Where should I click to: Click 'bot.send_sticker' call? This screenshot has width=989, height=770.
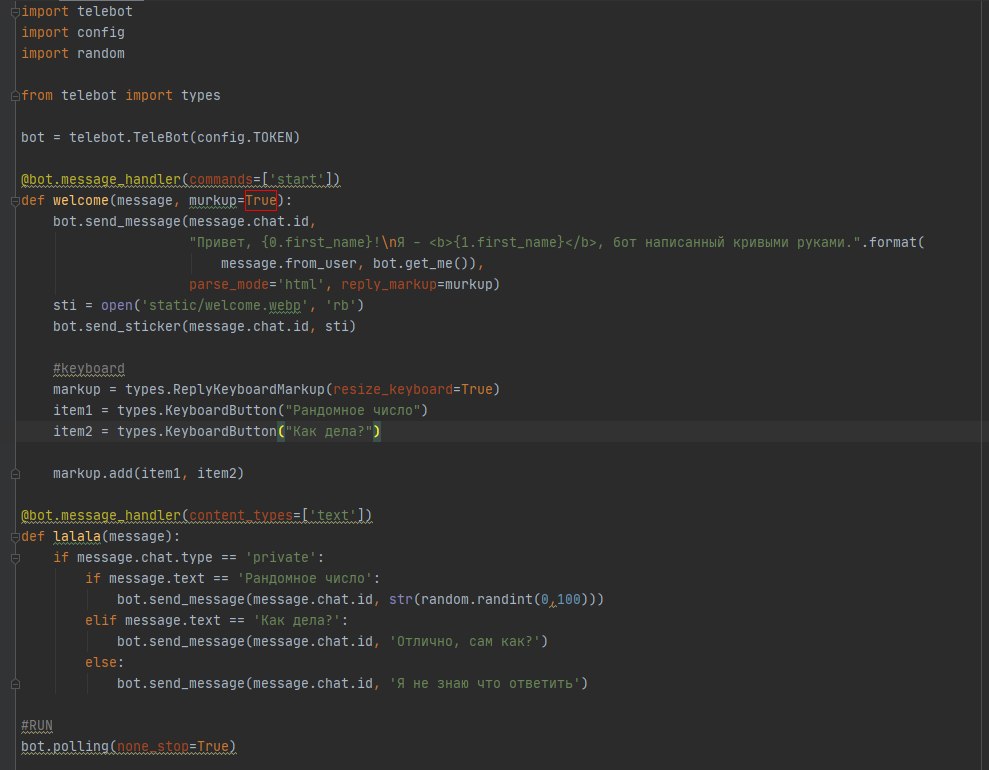point(117,326)
